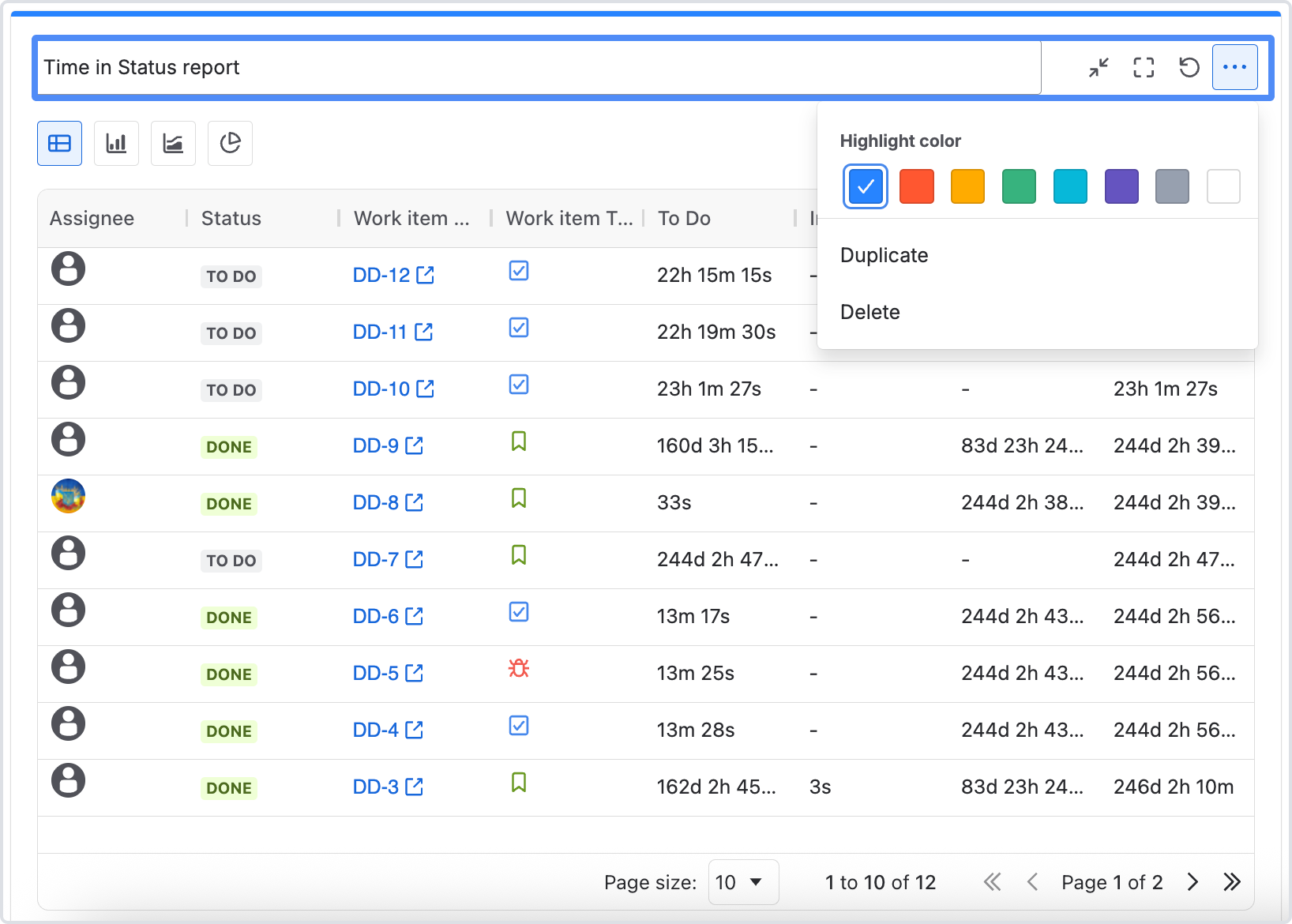This screenshot has width=1292, height=924.
Task: Pick the red highlight color
Action: point(917,186)
